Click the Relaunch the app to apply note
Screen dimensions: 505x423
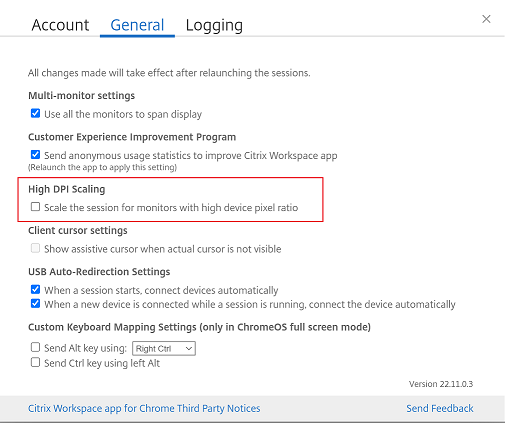[x=102, y=167]
